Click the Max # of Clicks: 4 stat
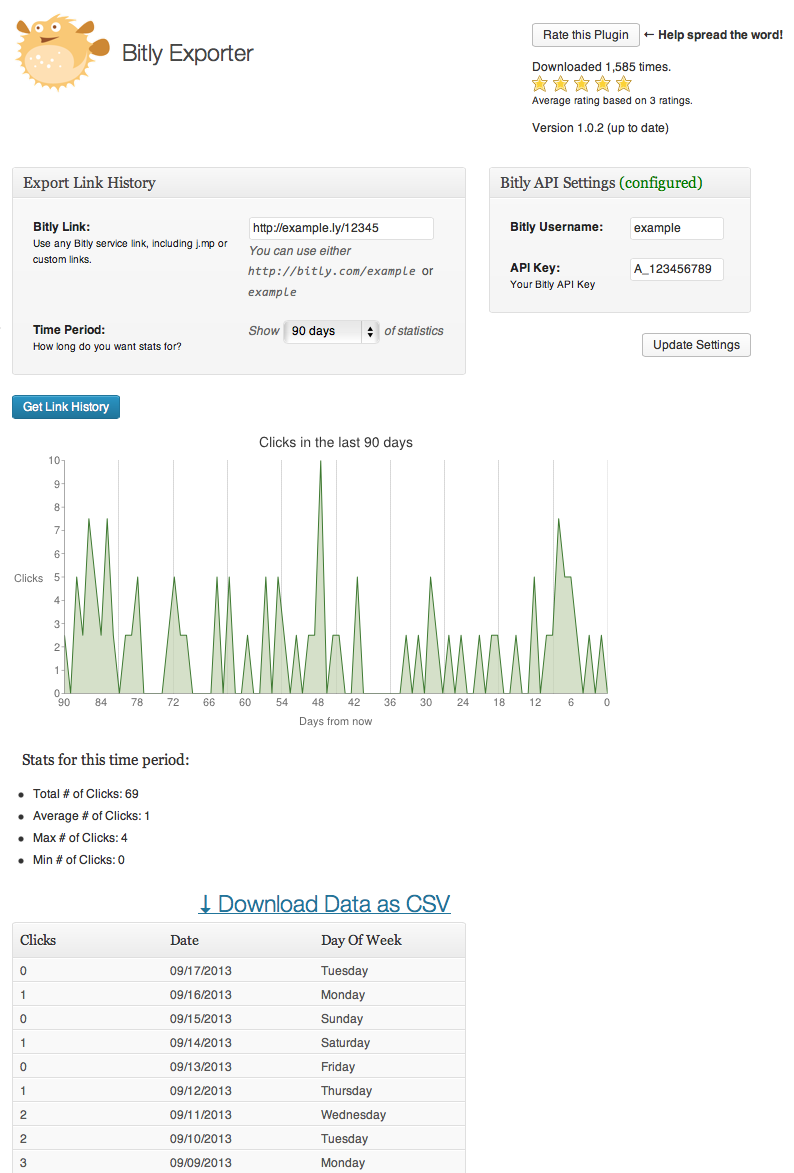Screen dimensions: 794x1173 [x=80, y=838]
